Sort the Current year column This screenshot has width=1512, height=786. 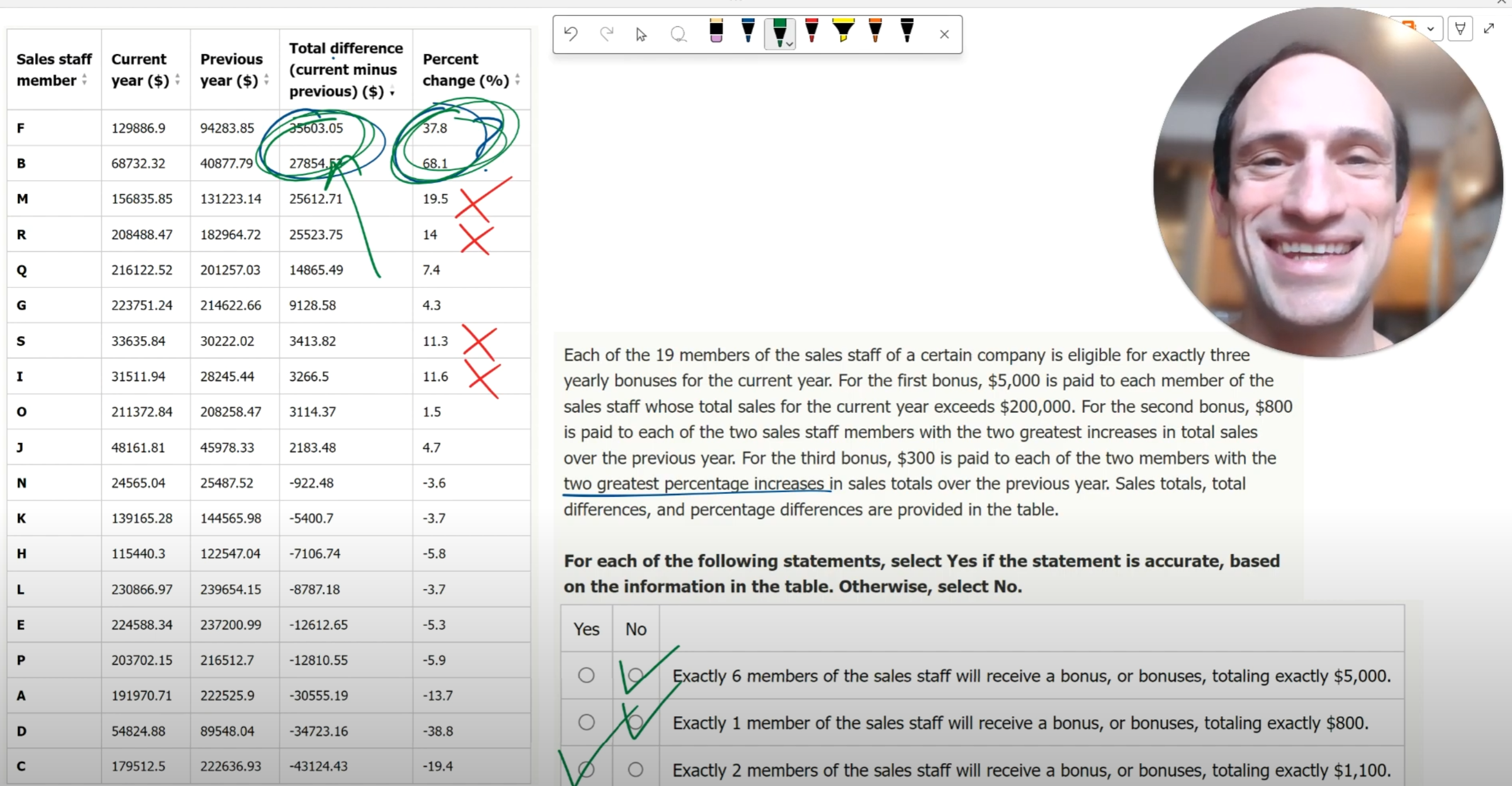pyautogui.click(x=178, y=80)
